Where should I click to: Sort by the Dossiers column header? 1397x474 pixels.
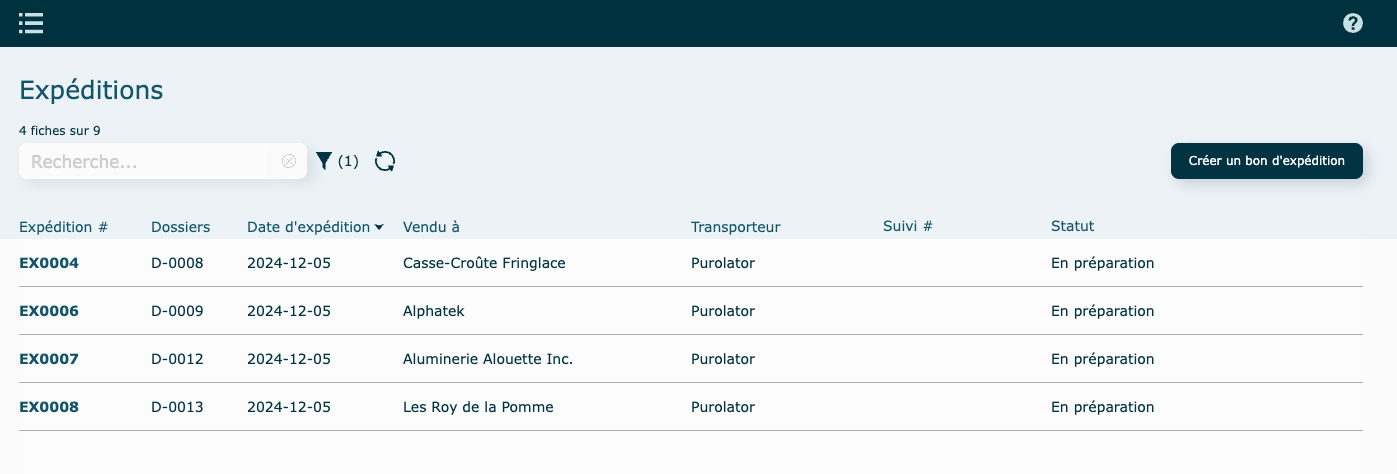click(180, 227)
